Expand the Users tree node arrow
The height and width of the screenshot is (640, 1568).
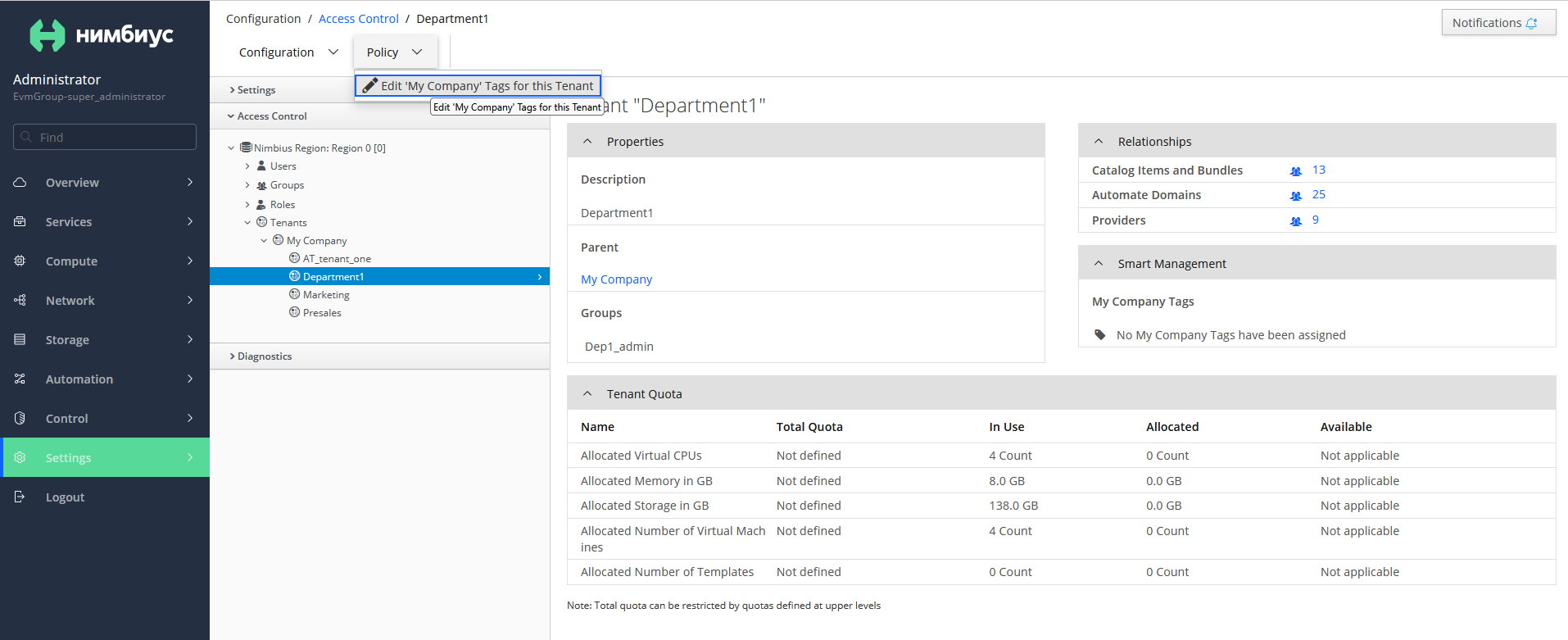tap(247, 166)
